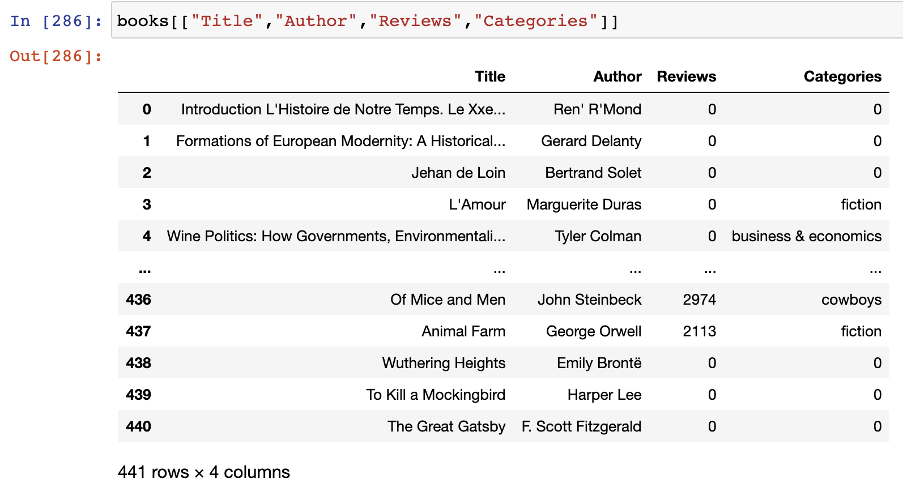Click 'business & economics' category cell
This screenshot has height=488, width=904.
pos(807,236)
